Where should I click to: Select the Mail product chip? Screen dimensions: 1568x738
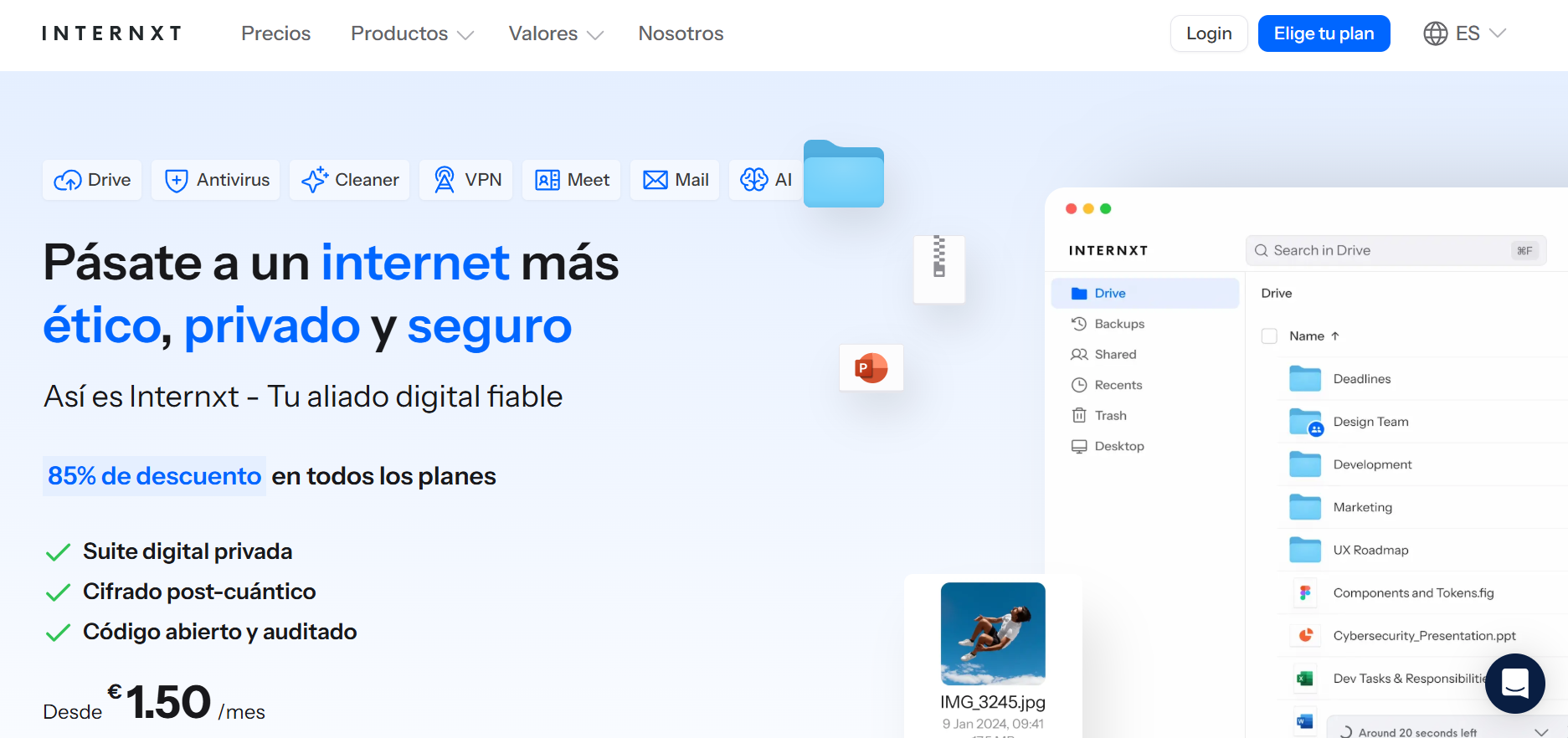click(x=675, y=180)
